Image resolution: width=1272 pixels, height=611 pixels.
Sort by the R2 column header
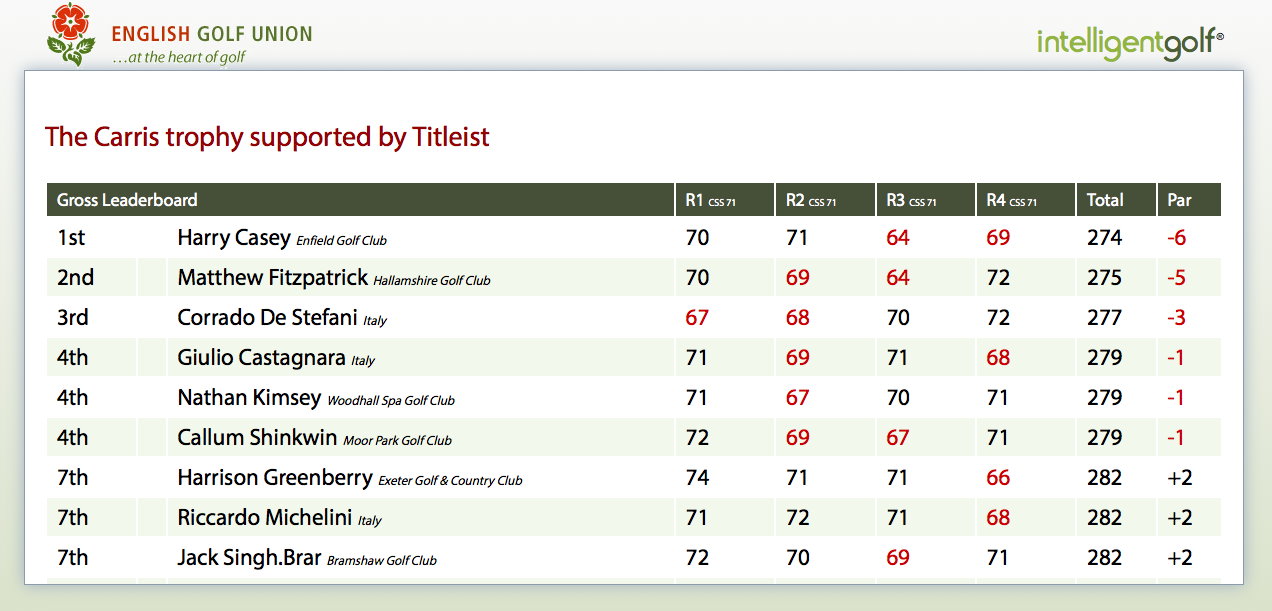coord(810,200)
